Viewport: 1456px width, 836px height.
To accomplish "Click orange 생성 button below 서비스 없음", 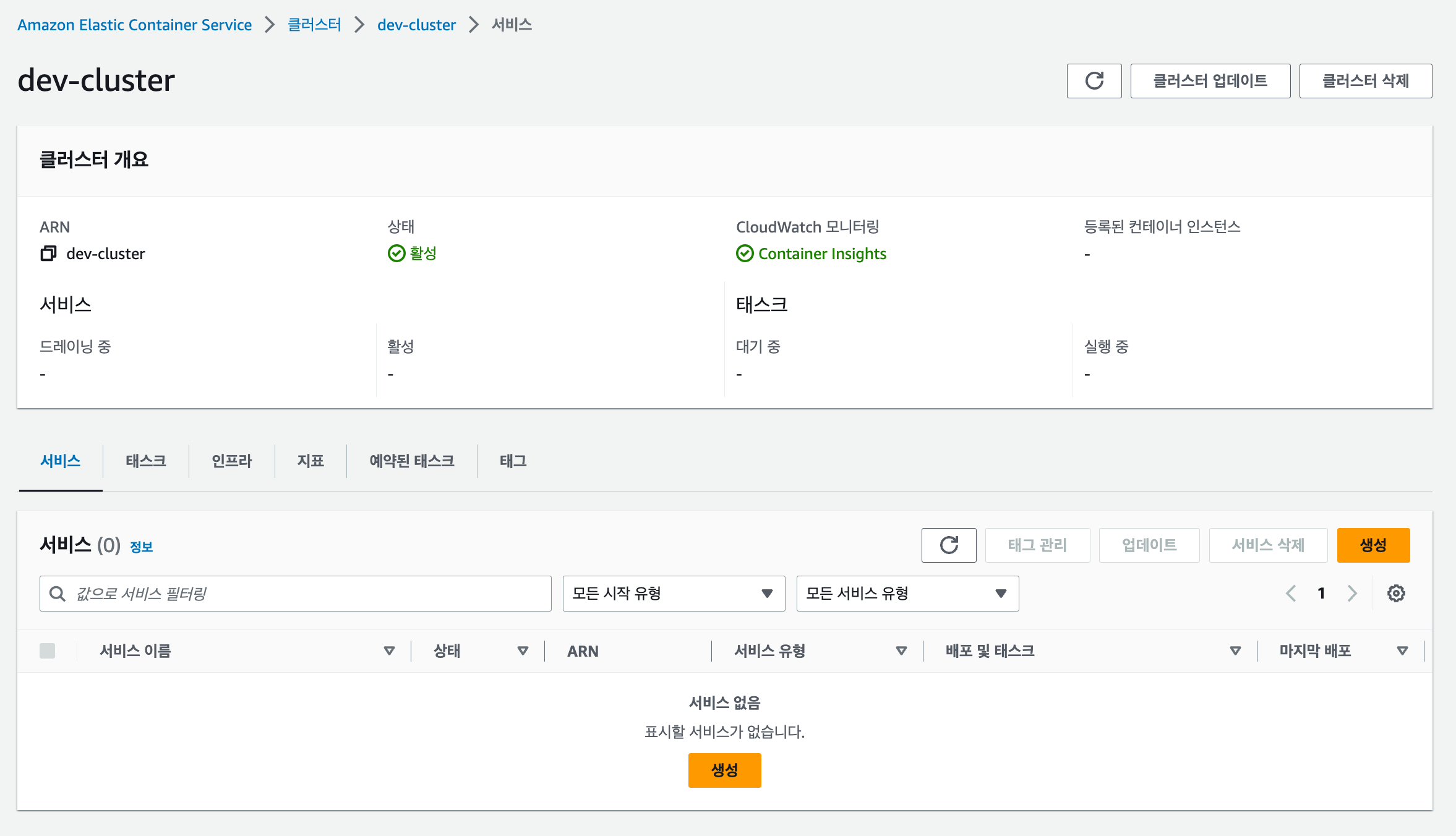I will click(x=724, y=770).
